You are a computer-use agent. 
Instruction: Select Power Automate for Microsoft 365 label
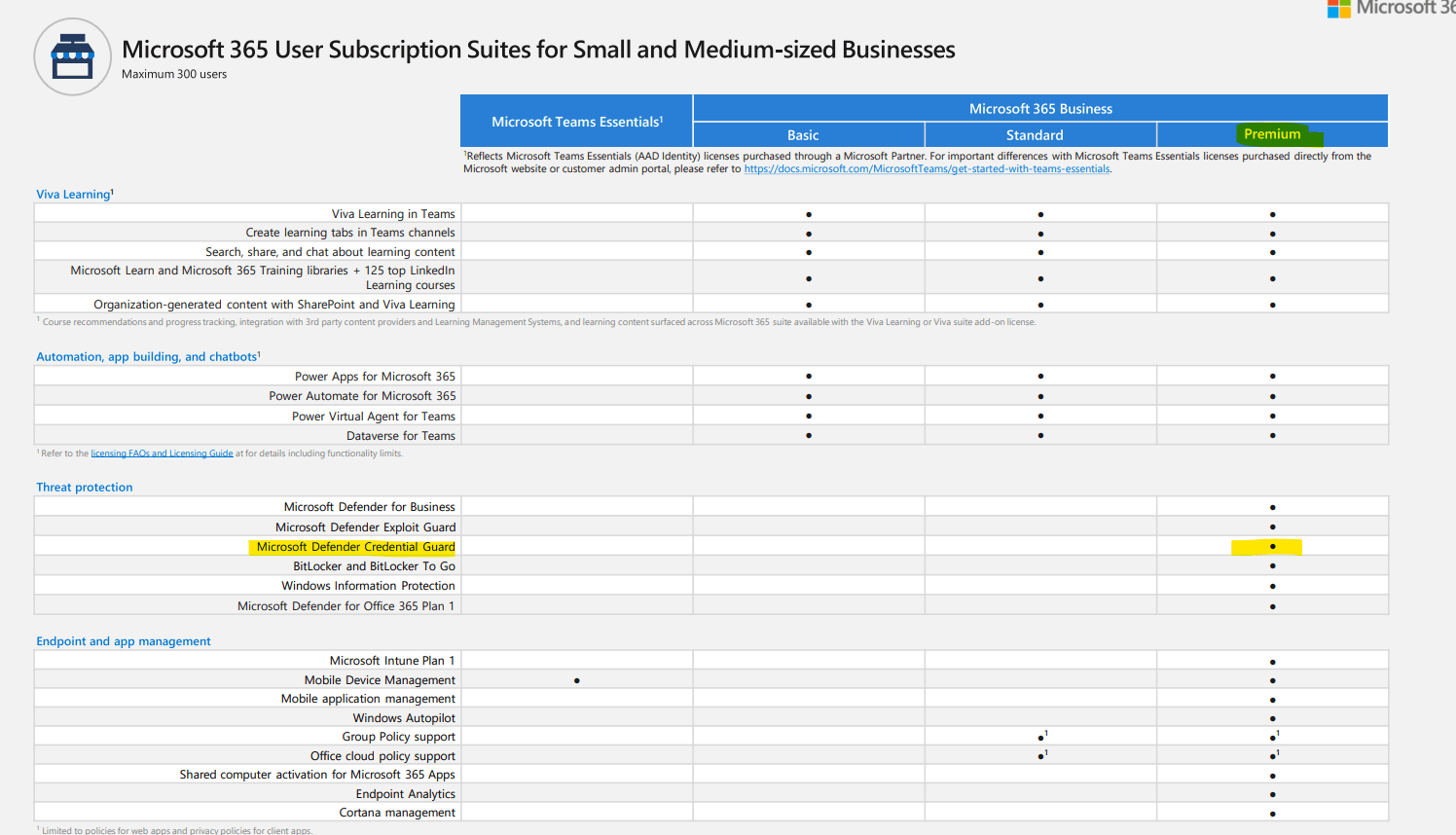[x=362, y=396]
